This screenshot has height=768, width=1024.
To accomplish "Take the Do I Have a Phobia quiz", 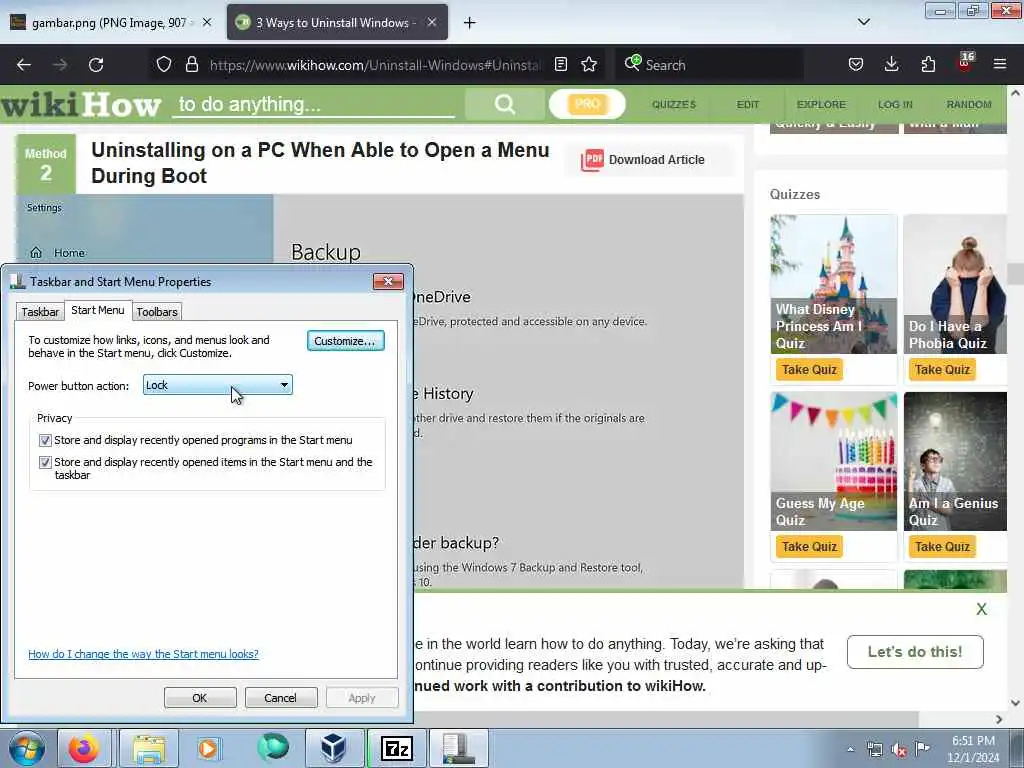I will pos(942,370).
